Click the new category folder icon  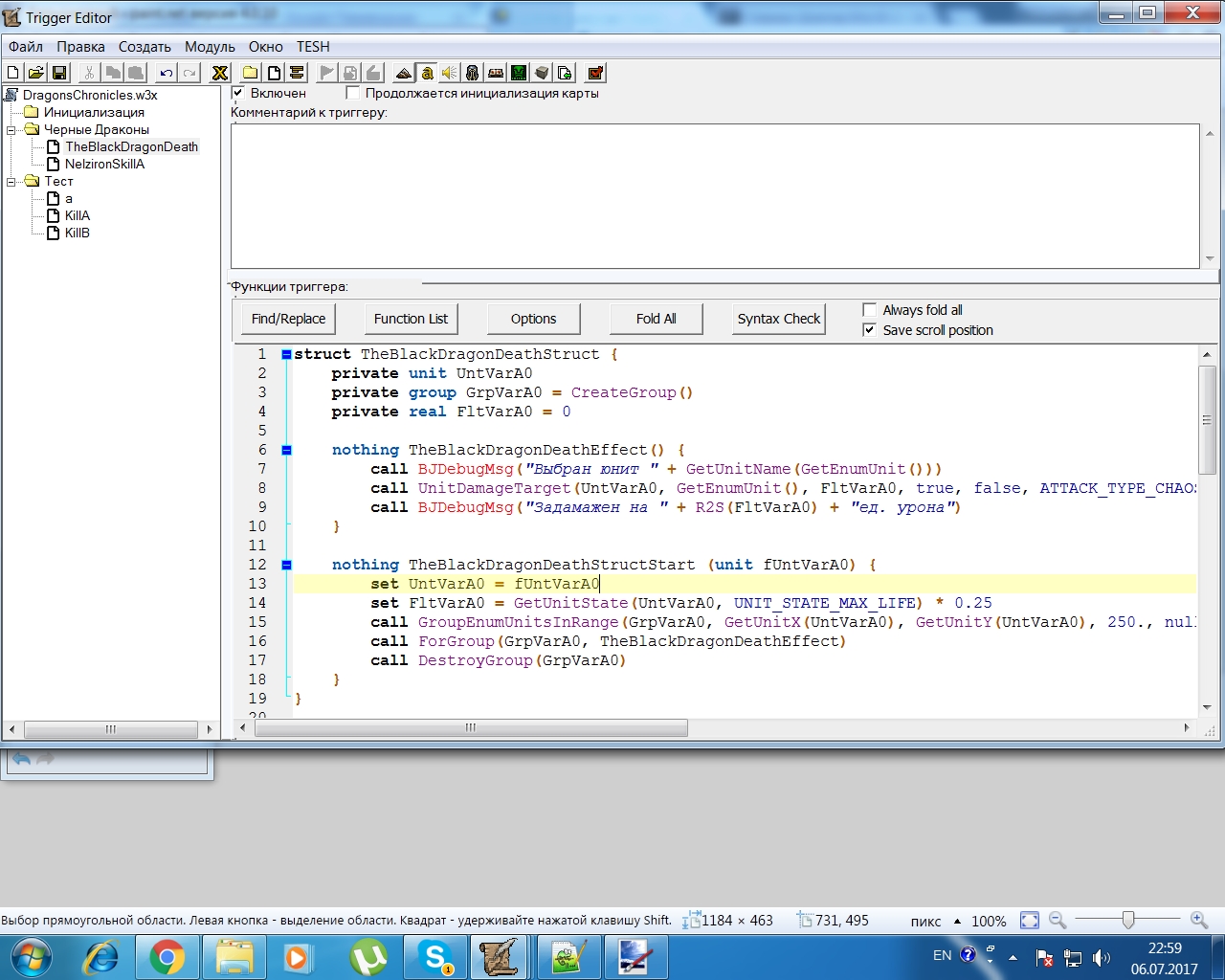click(x=251, y=73)
